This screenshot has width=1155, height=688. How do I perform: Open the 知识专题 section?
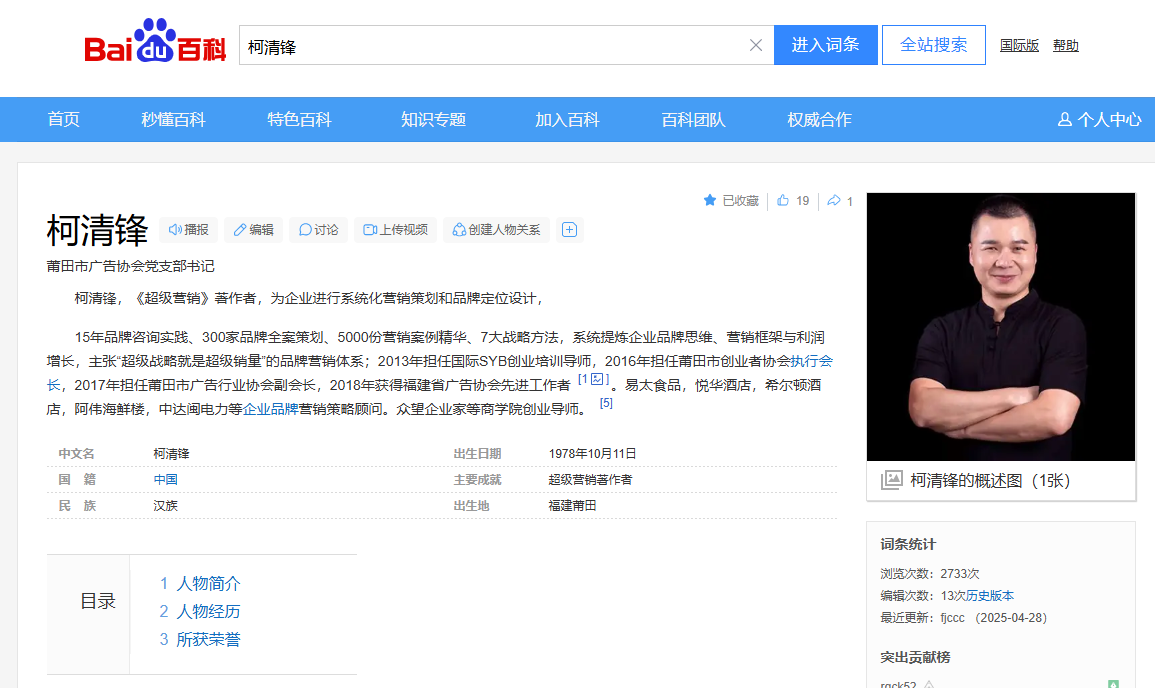[x=434, y=119]
